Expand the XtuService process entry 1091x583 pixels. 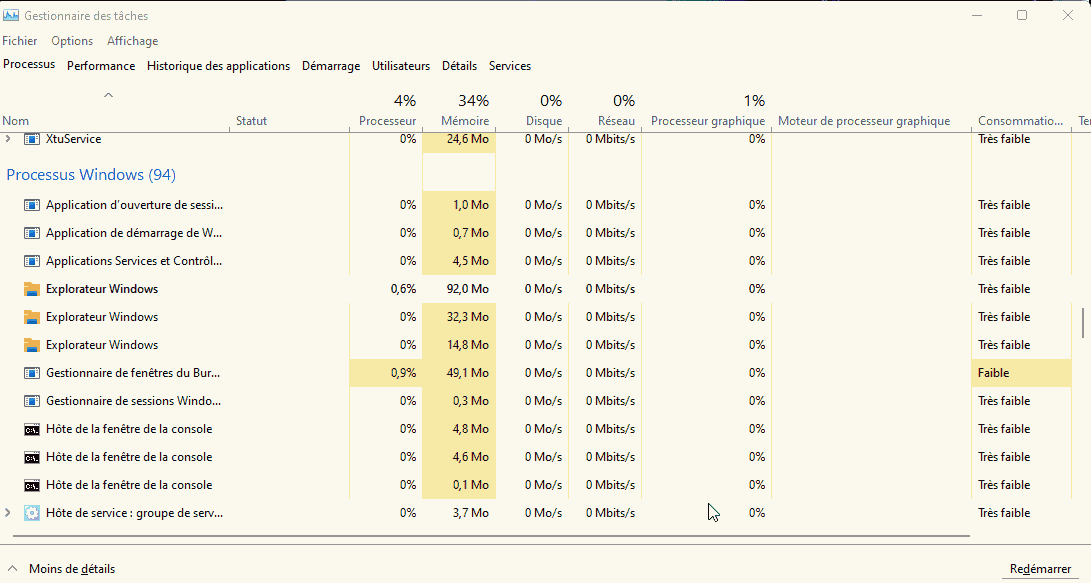[x=8, y=139]
